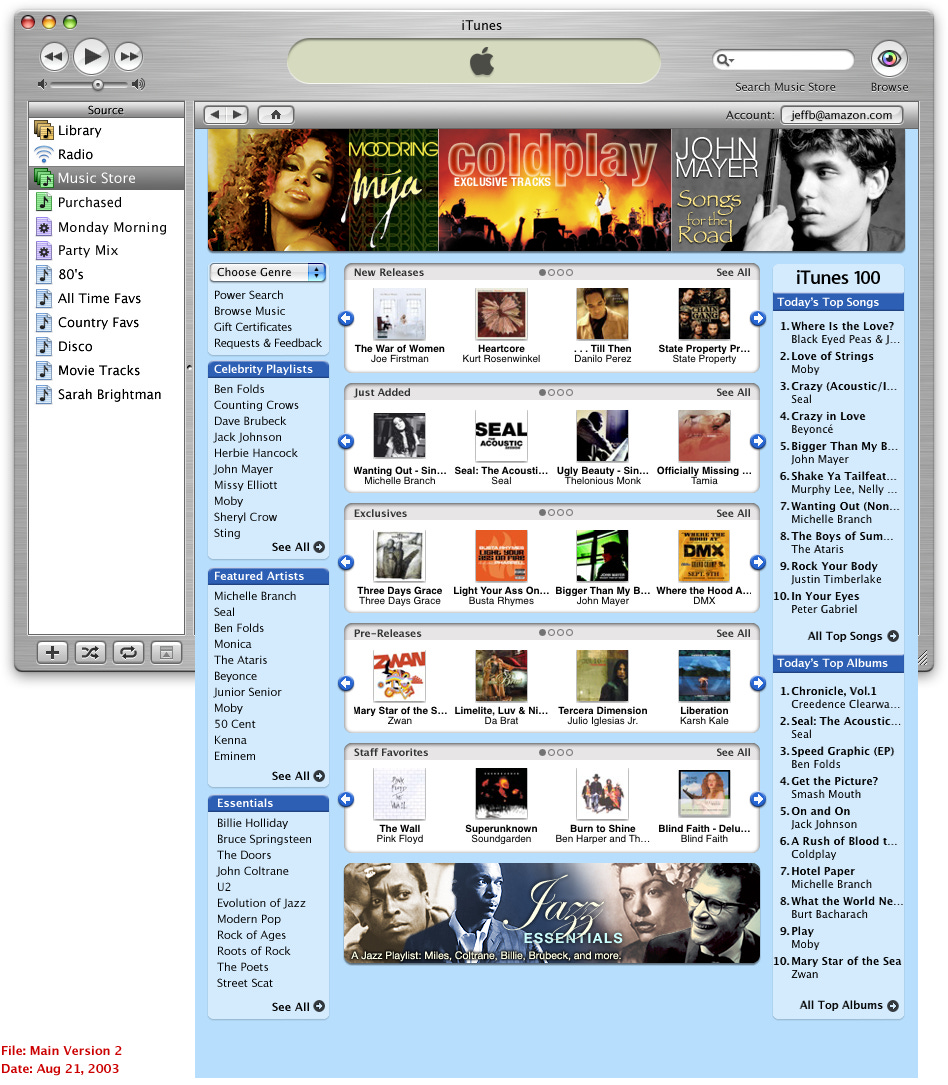
Task: Select Music Store in Source list
Action: [x=107, y=178]
